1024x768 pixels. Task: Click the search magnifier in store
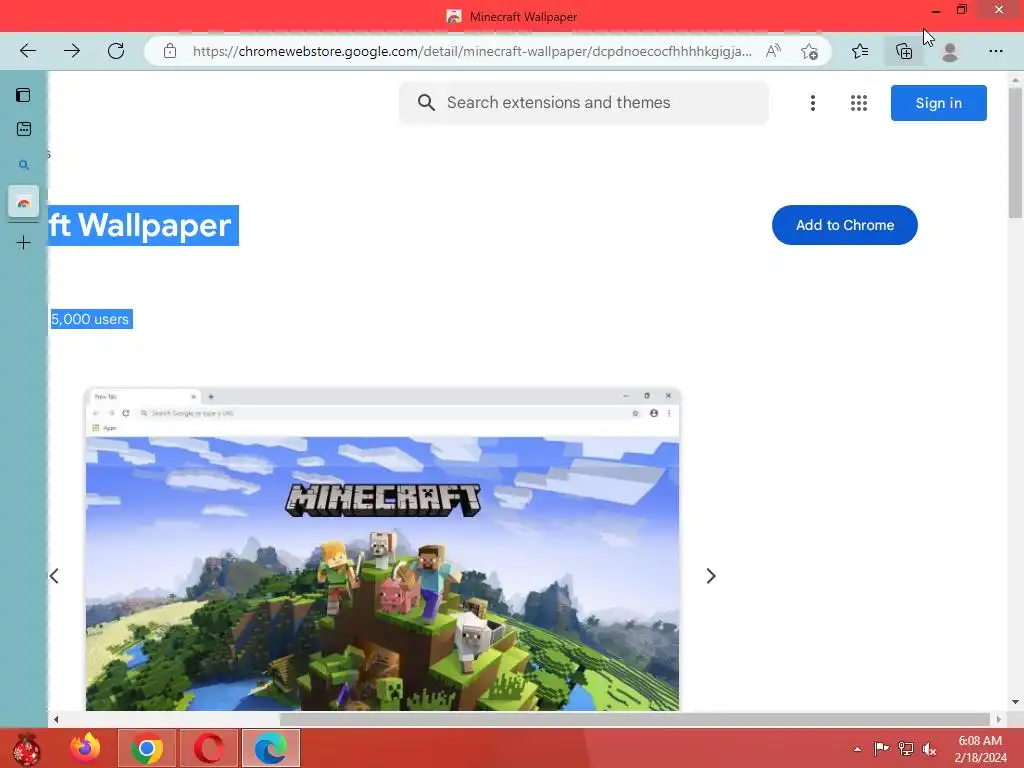tap(426, 103)
